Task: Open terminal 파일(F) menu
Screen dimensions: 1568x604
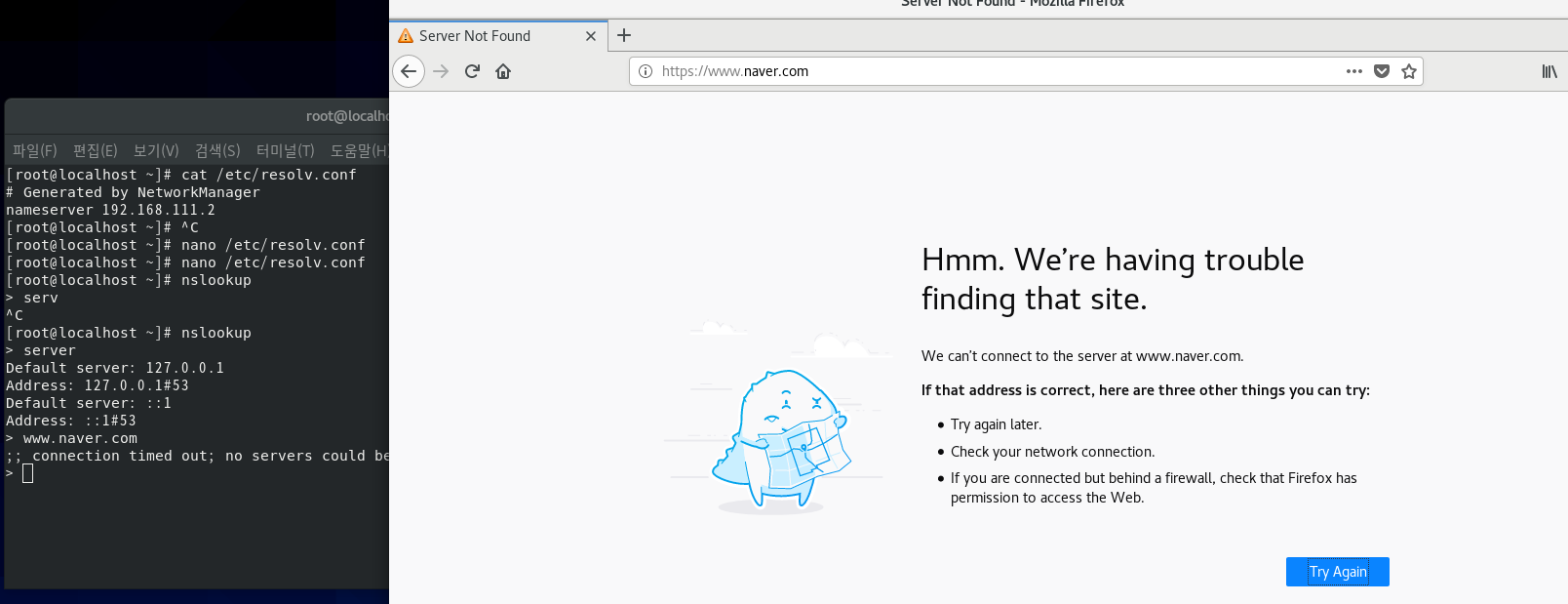Action: [x=35, y=150]
